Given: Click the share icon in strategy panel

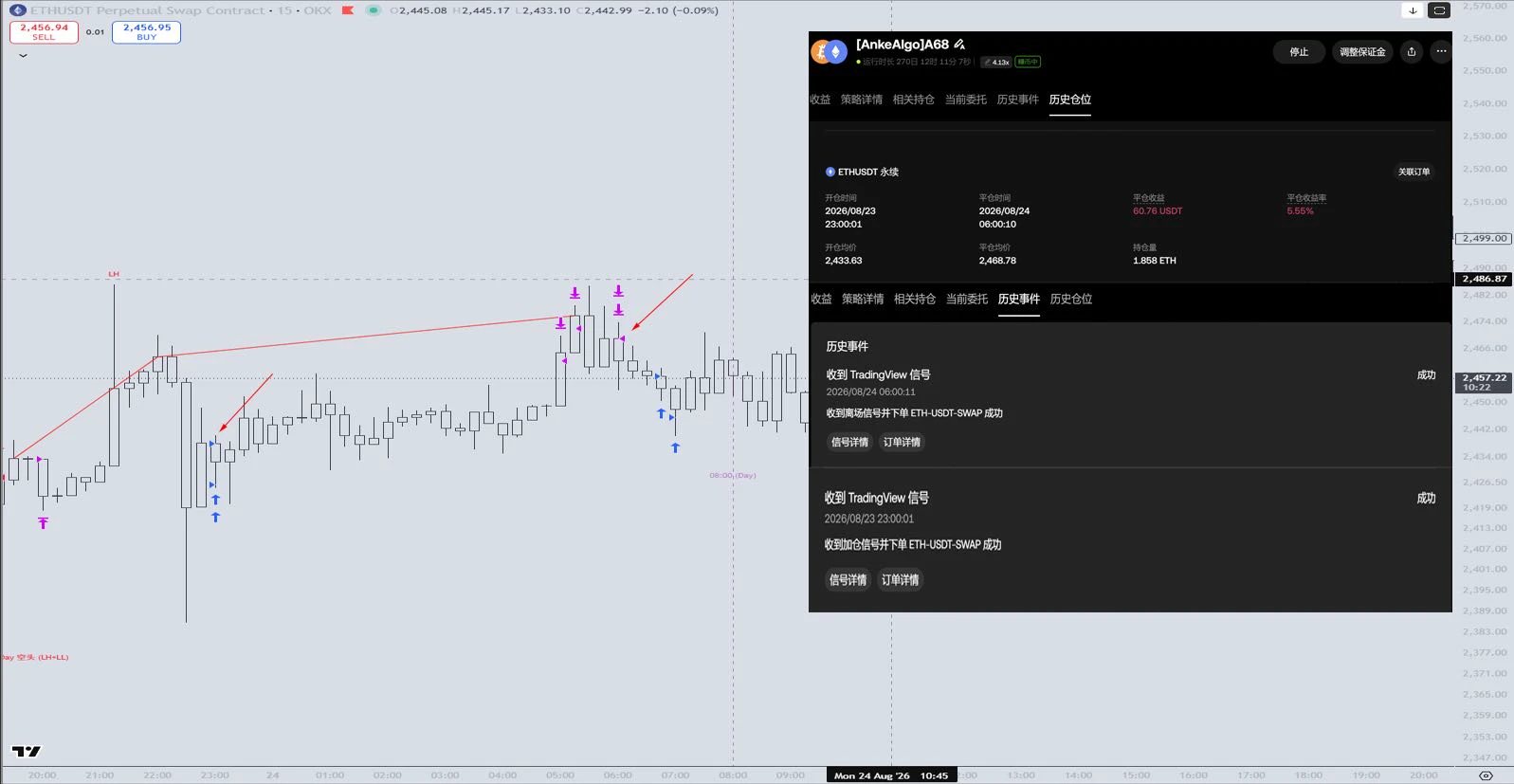Looking at the screenshot, I should [1412, 52].
